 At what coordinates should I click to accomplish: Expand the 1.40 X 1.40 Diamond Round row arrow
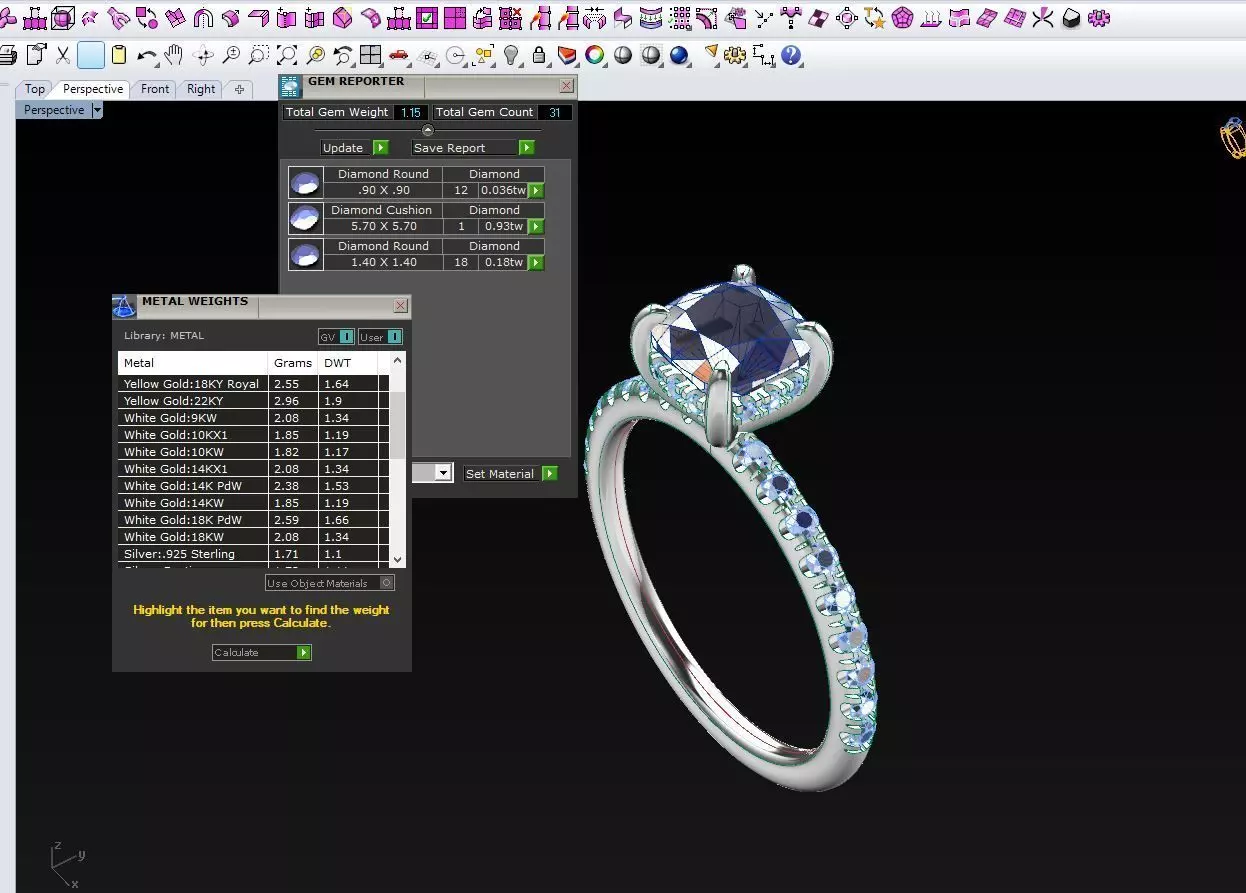[x=536, y=262]
